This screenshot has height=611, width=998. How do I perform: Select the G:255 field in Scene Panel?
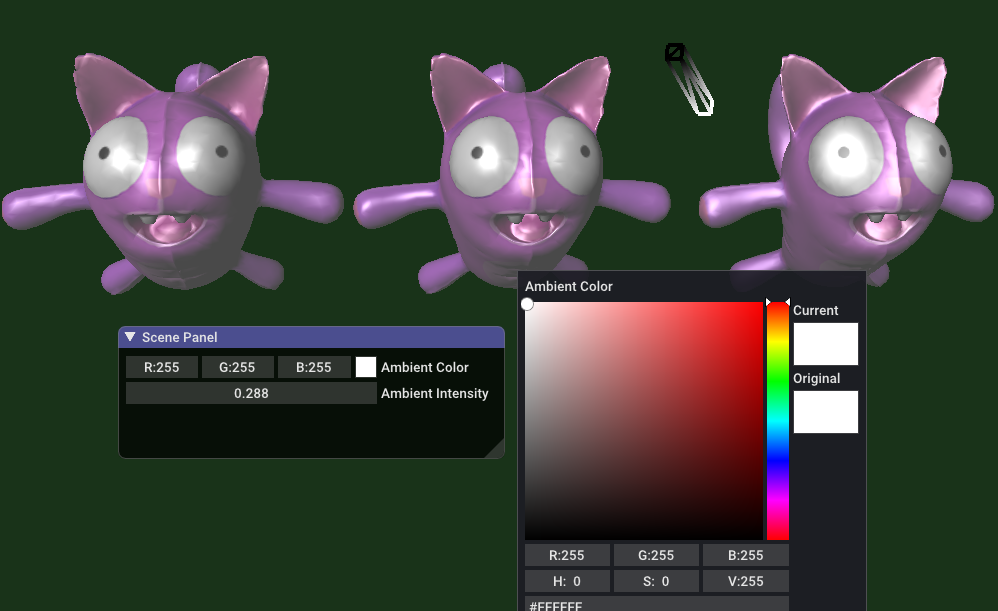[x=237, y=367]
